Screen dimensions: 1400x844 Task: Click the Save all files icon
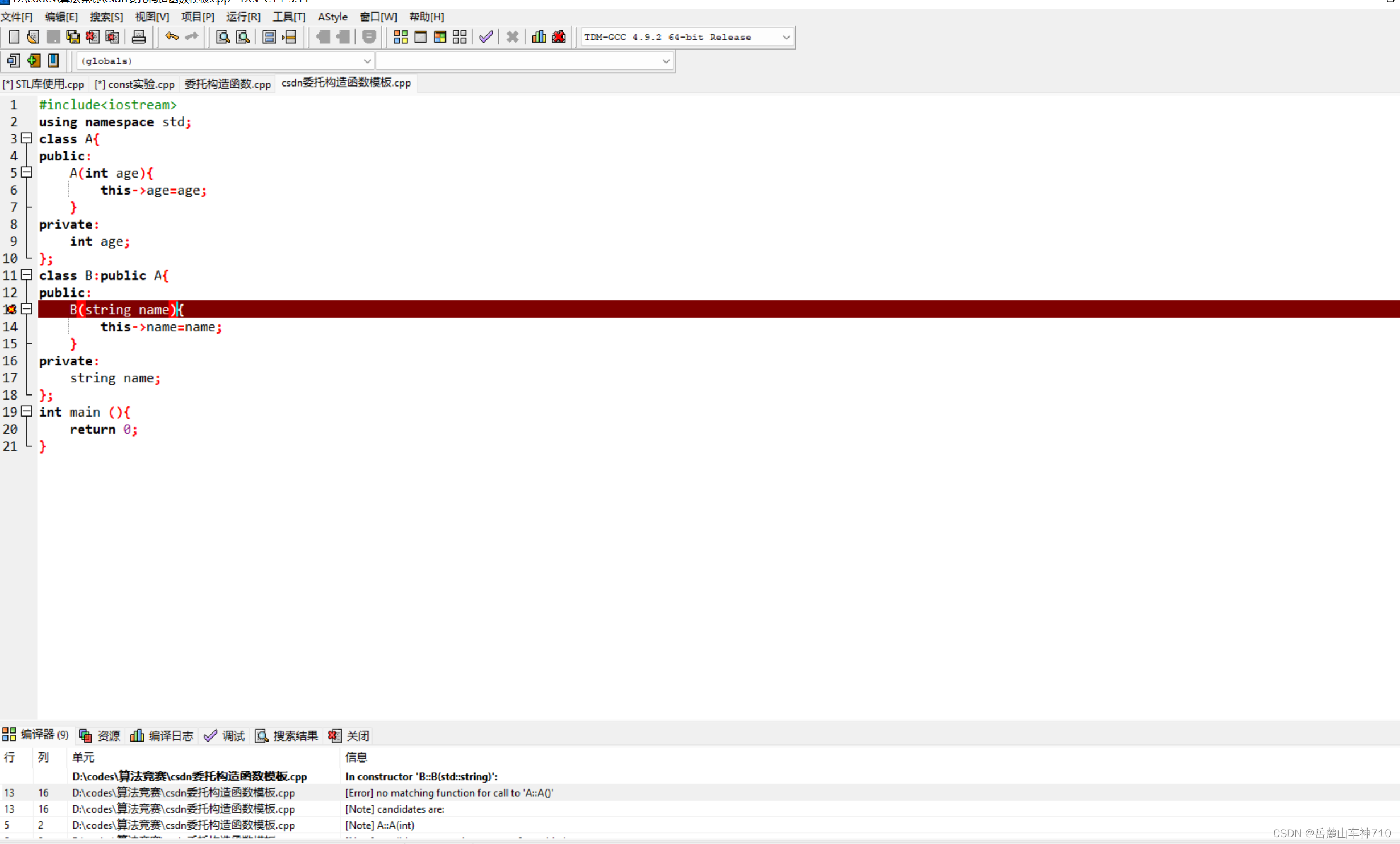point(73,37)
